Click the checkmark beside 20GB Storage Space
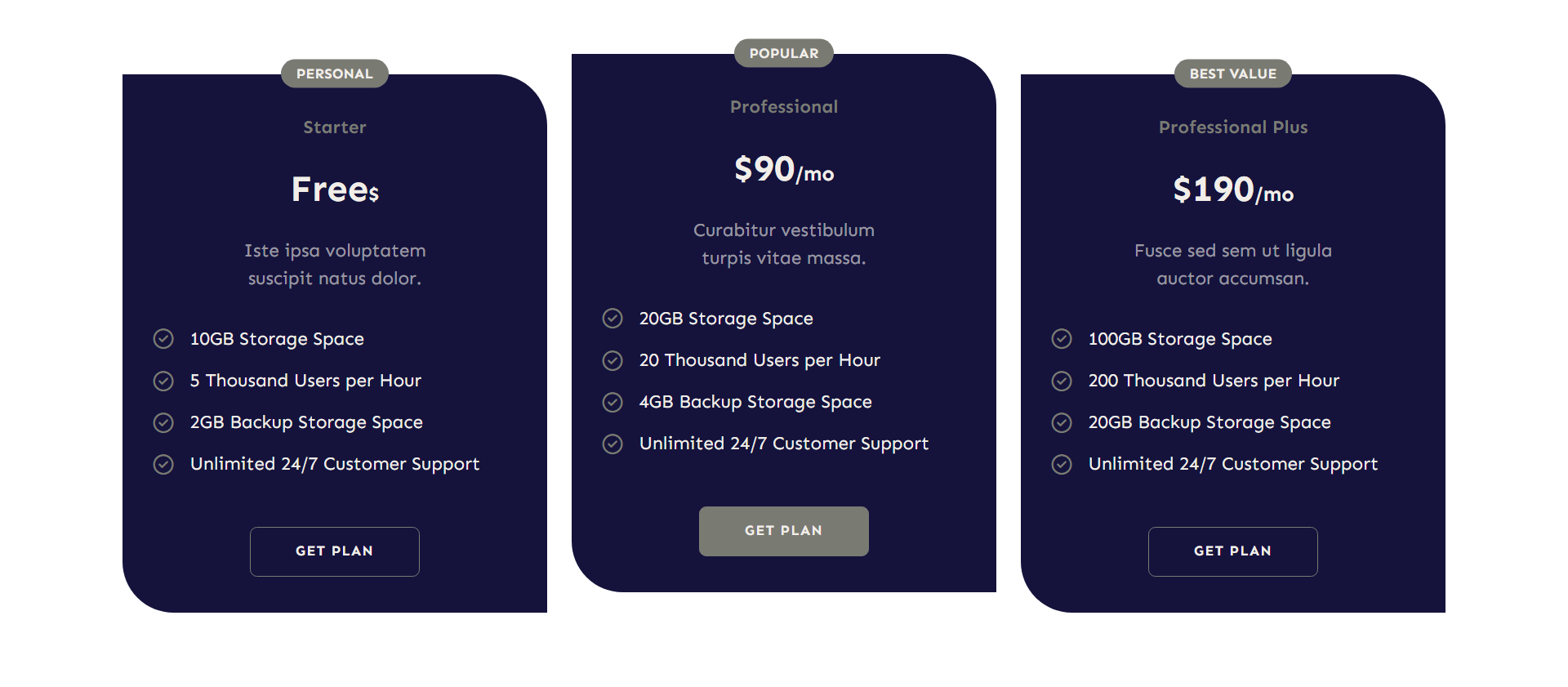The height and width of the screenshot is (687, 1568). pyautogui.click(x=612, y=318)
